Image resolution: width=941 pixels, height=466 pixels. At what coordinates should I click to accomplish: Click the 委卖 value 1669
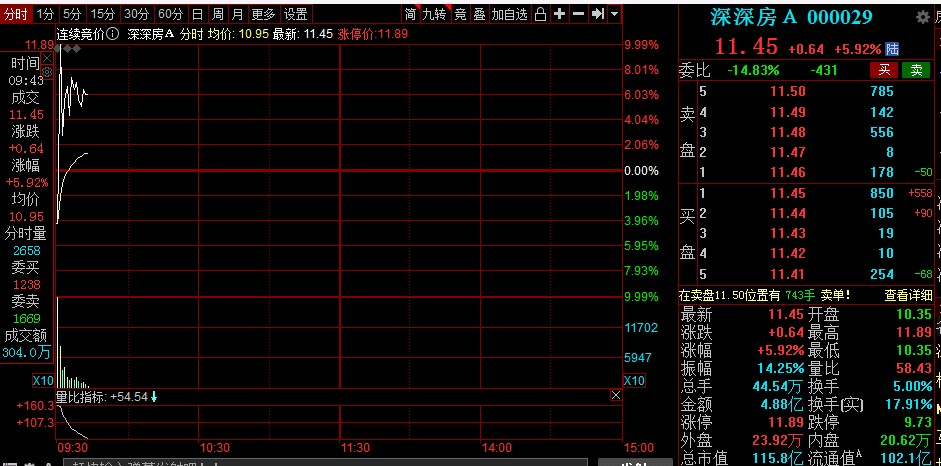(x=26, y=318)
